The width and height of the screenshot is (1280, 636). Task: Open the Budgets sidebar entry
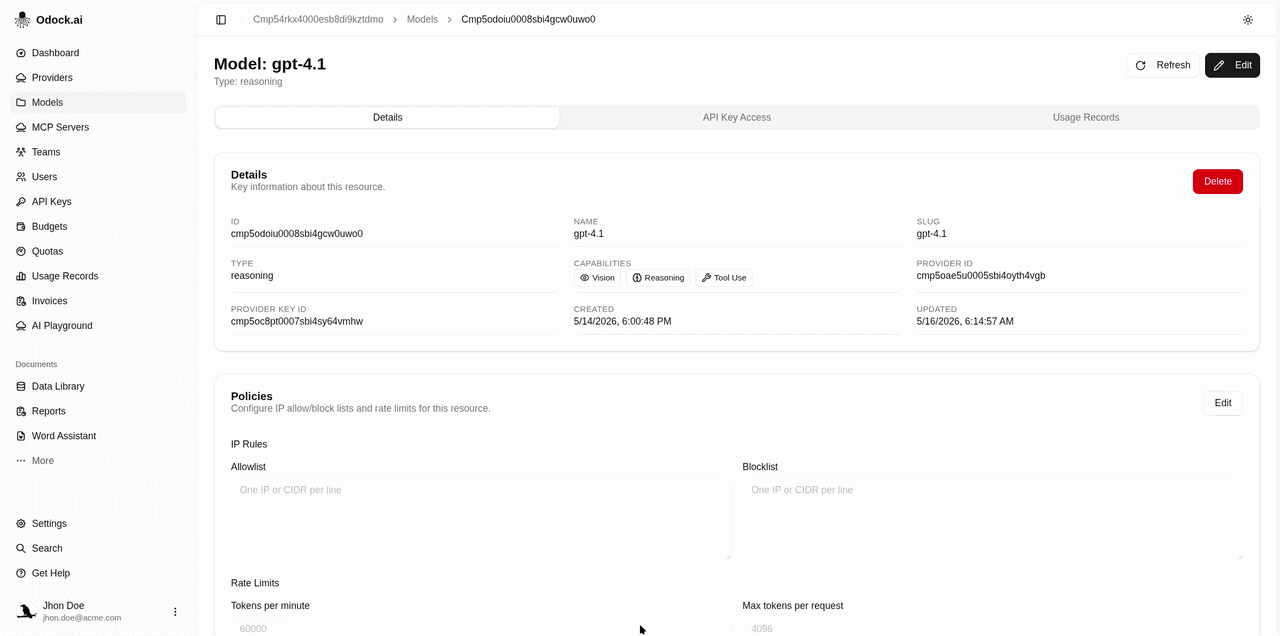point(98,227)
